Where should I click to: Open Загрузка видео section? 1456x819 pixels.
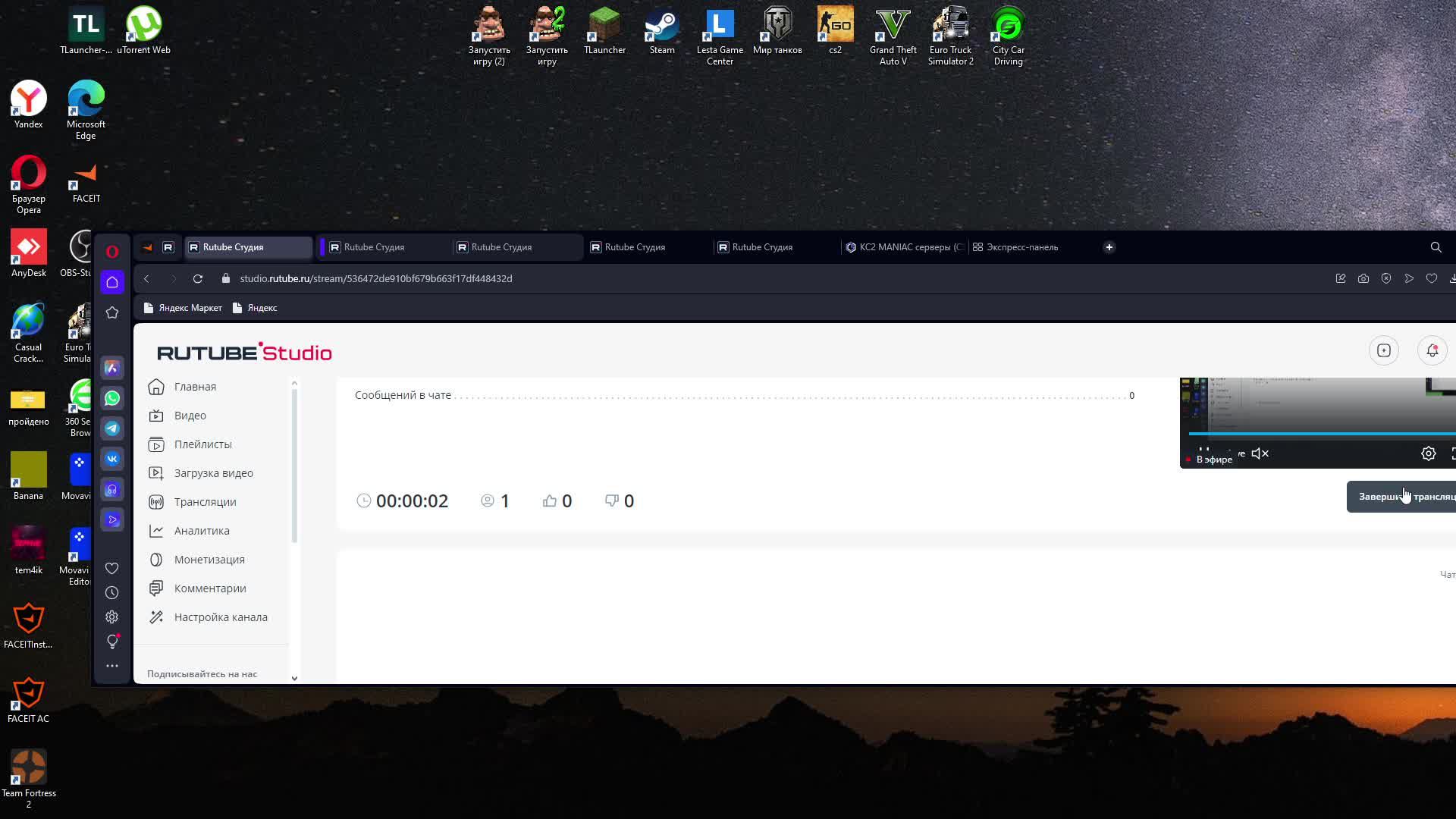point(213,473)
